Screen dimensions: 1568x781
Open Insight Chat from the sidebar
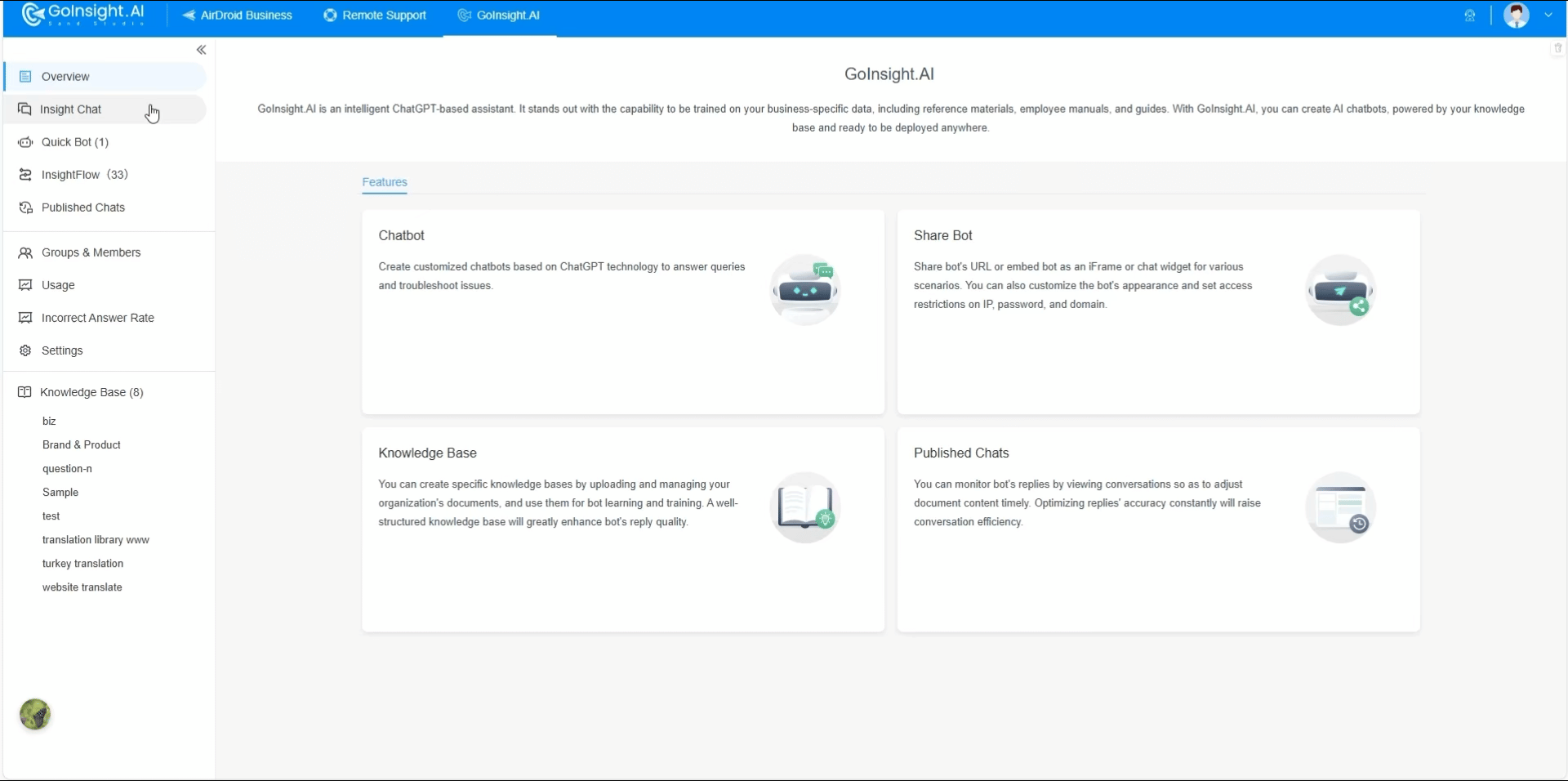tap(105, 109)
